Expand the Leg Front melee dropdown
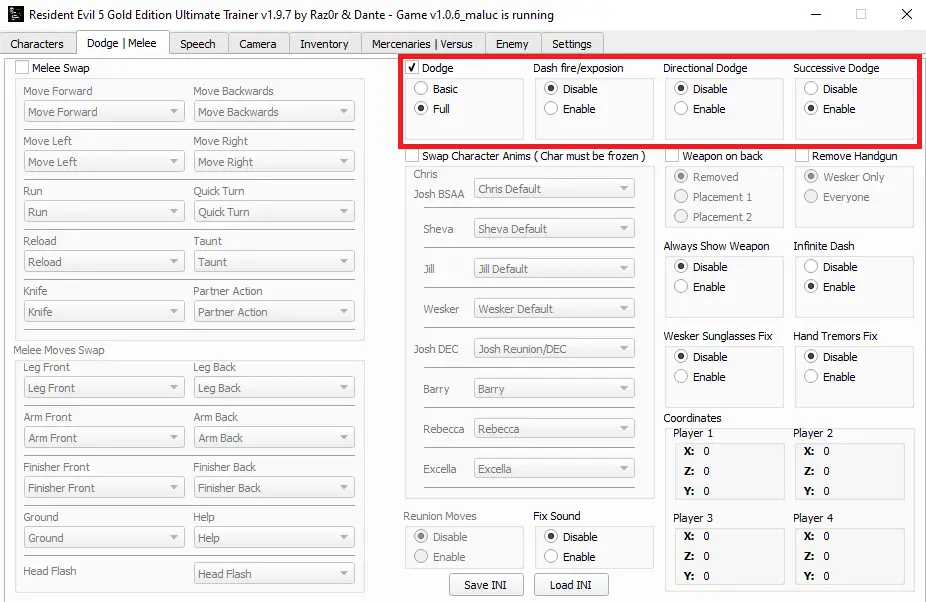Viewport: 926px width, 602px height. point(104,388)
